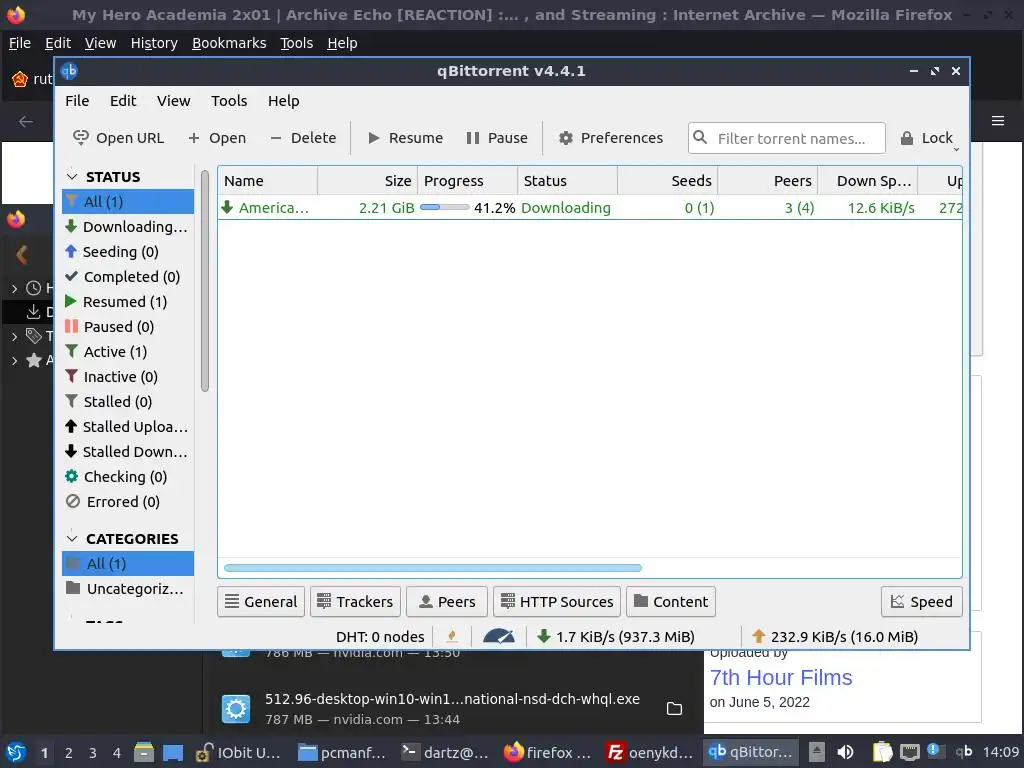Open qBittorrent File menu
Image resolution: width=1024 pixels, height=768 pixels.
coord(77,101)
